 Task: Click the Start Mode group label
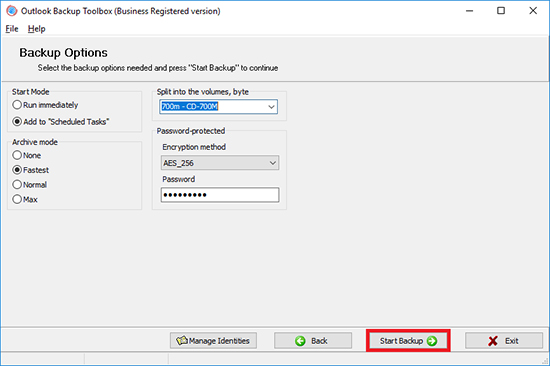(x=31, y=92)
